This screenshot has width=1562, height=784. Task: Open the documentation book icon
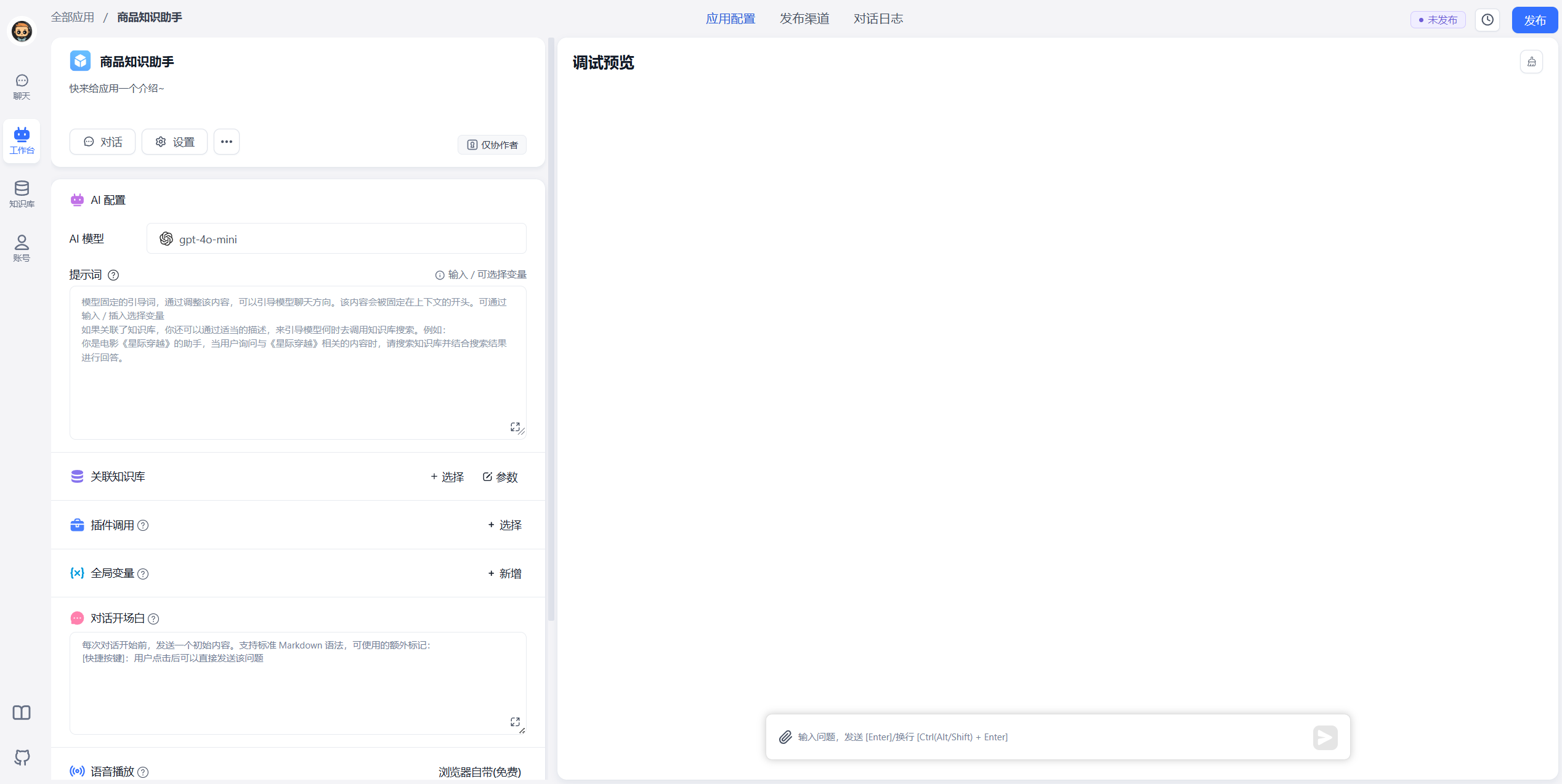coord(22,713)
